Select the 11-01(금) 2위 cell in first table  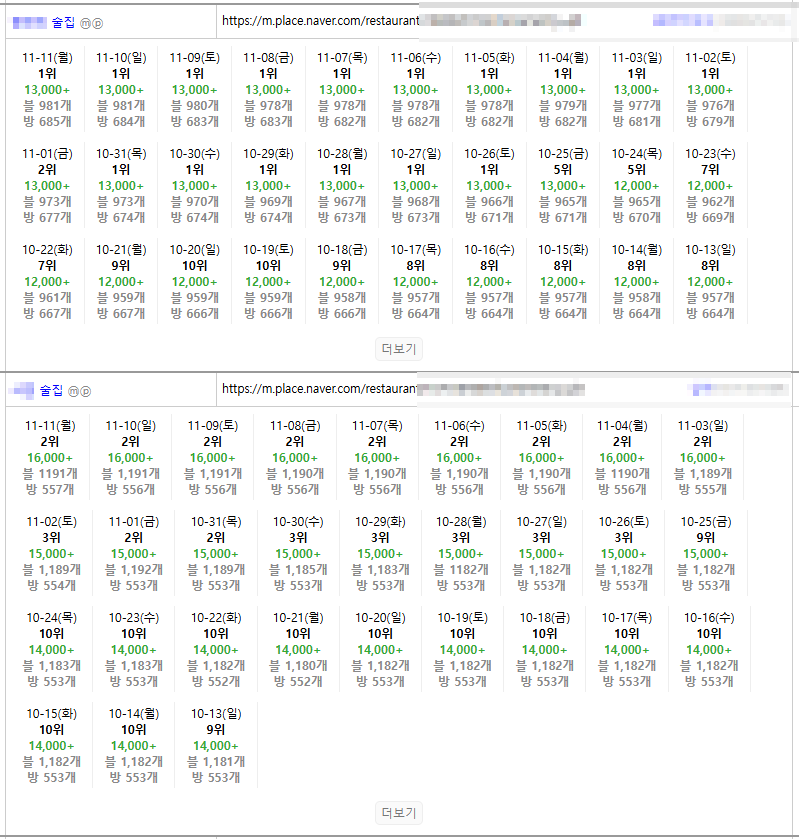coord(47,186)
